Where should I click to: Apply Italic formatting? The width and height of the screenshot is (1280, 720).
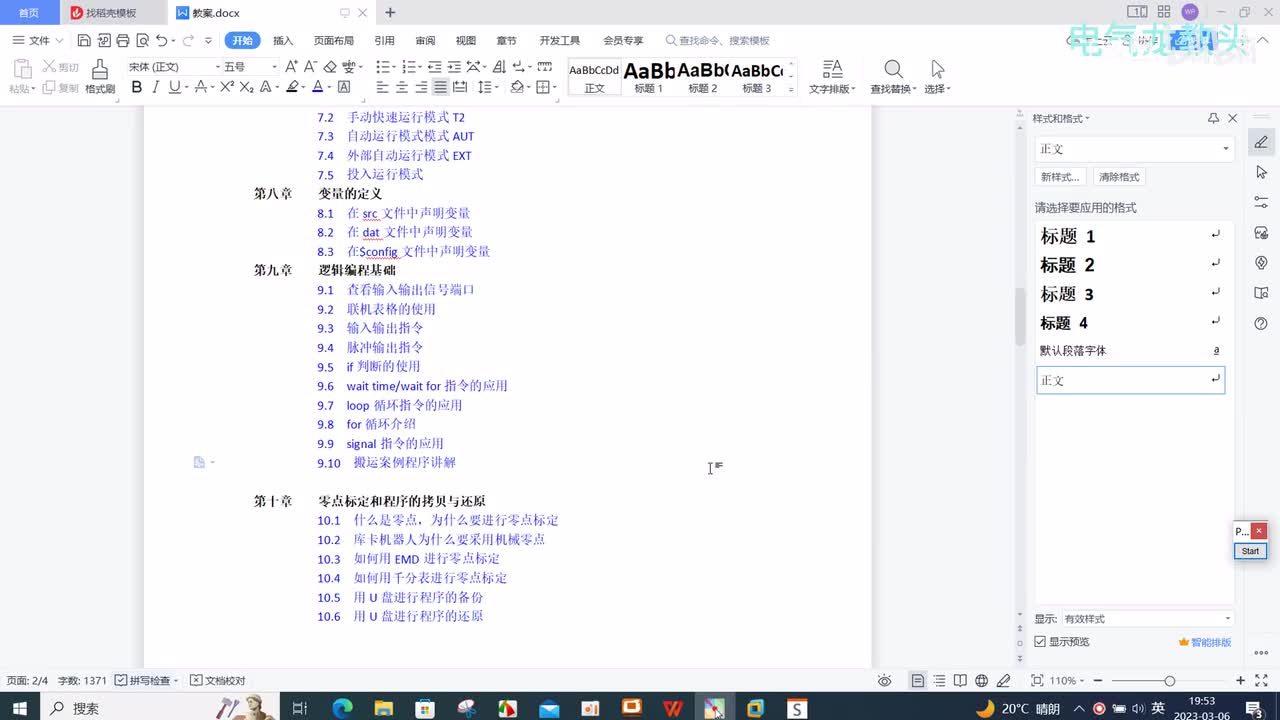click(x=155, y=87)
